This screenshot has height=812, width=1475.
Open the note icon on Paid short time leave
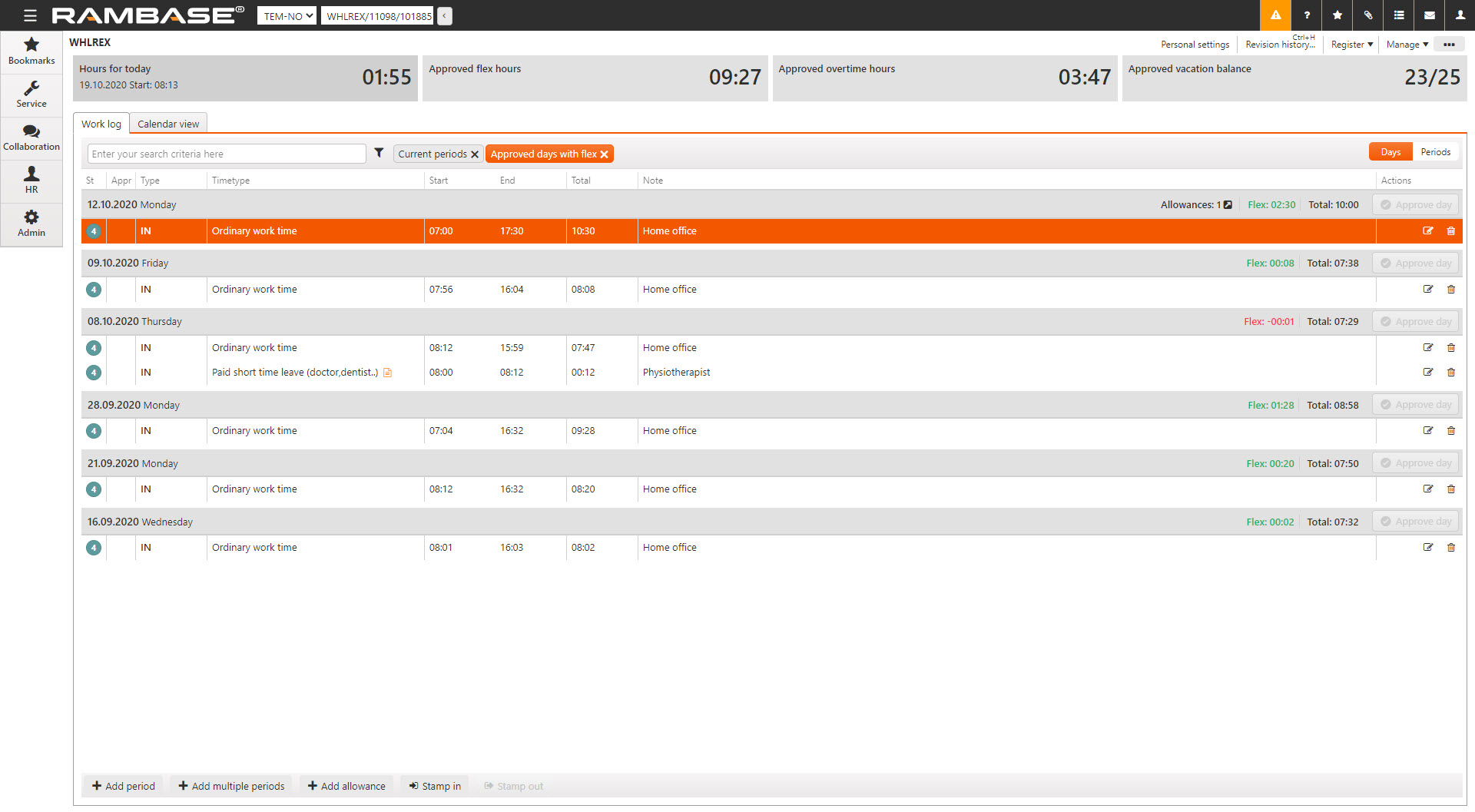click(x=388, y=373)
